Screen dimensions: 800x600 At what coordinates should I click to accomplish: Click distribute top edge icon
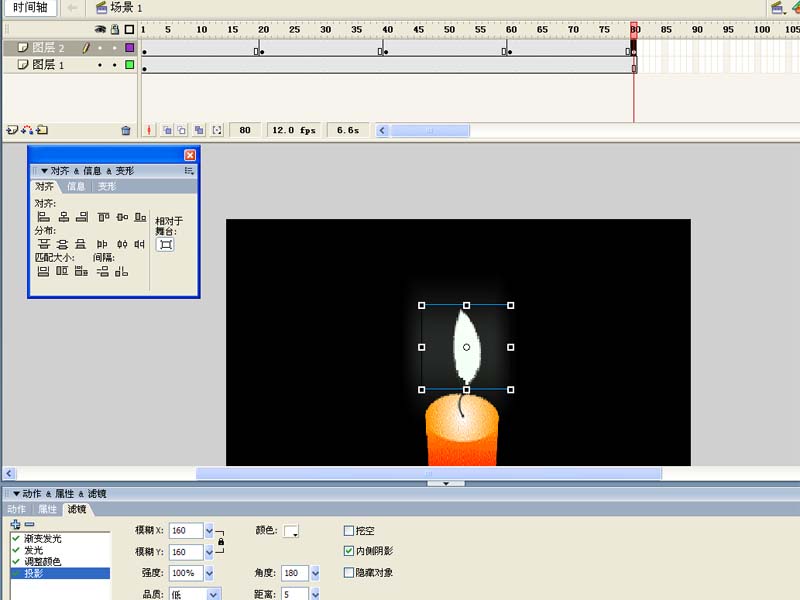(x=44, y=244)
